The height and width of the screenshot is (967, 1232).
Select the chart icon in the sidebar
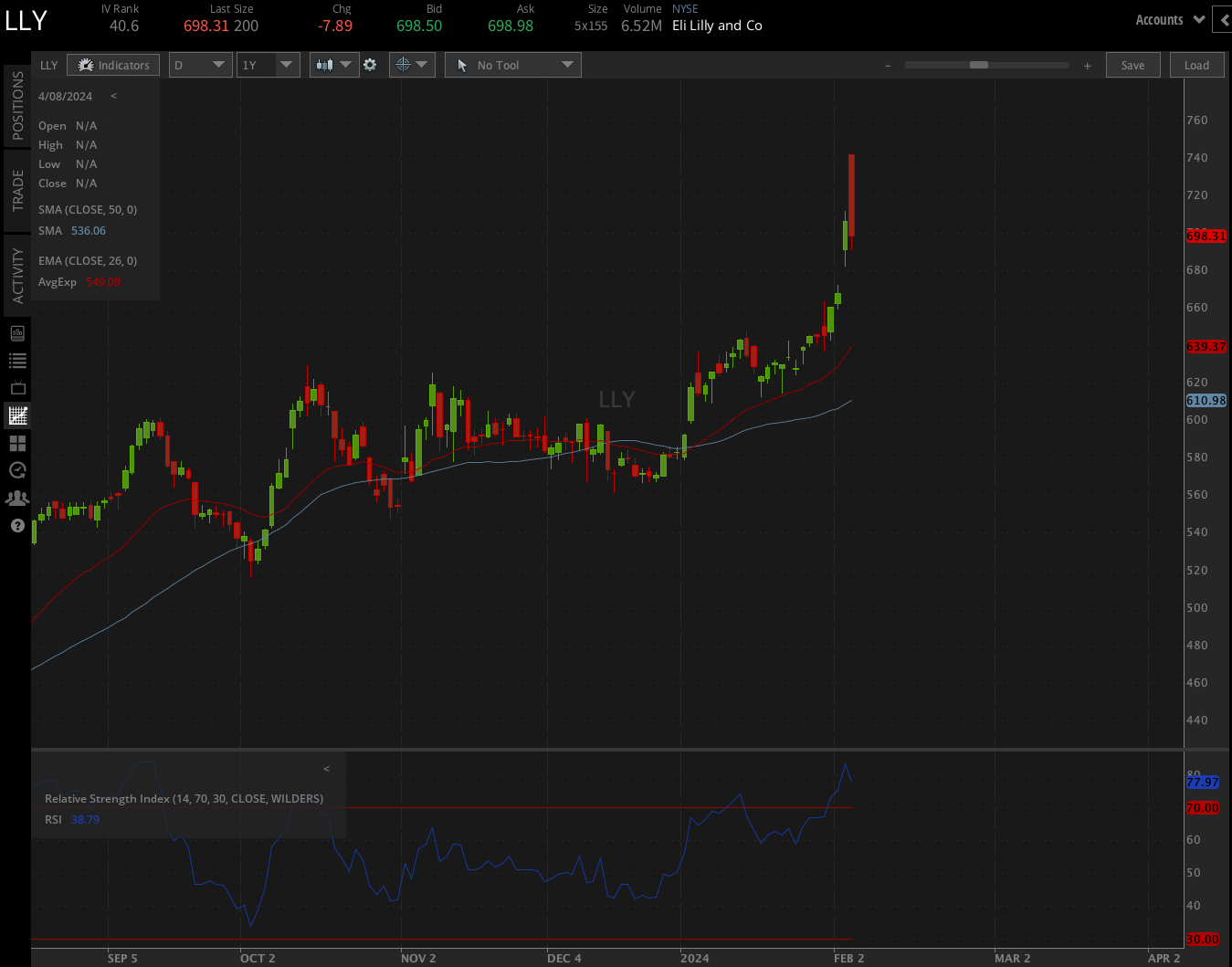click(17, 415)
